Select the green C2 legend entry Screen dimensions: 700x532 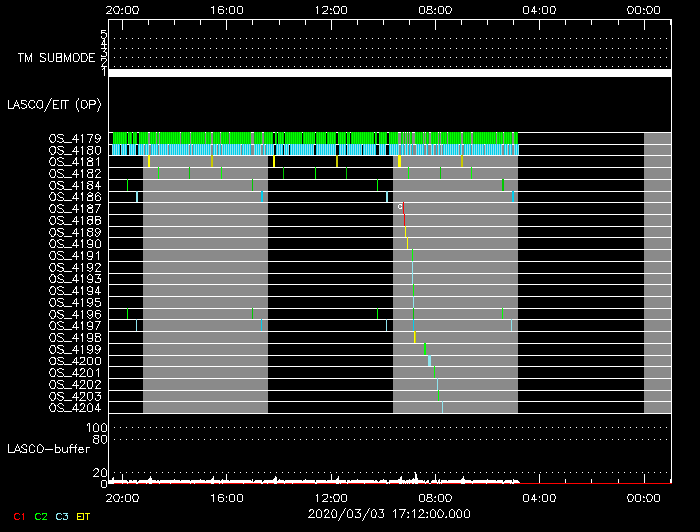click(x=41, y=517)
